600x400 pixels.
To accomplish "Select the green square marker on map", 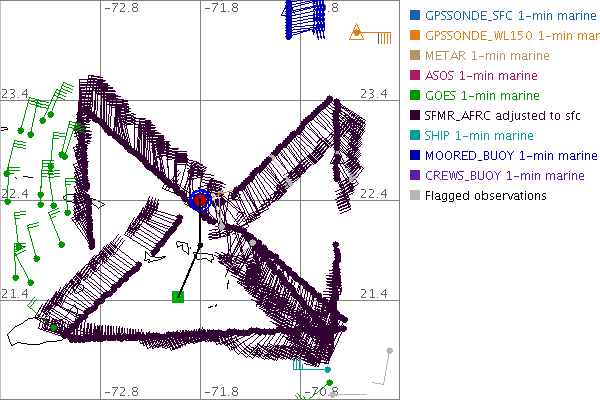I will pyautogui.click(x=178, y=295).
